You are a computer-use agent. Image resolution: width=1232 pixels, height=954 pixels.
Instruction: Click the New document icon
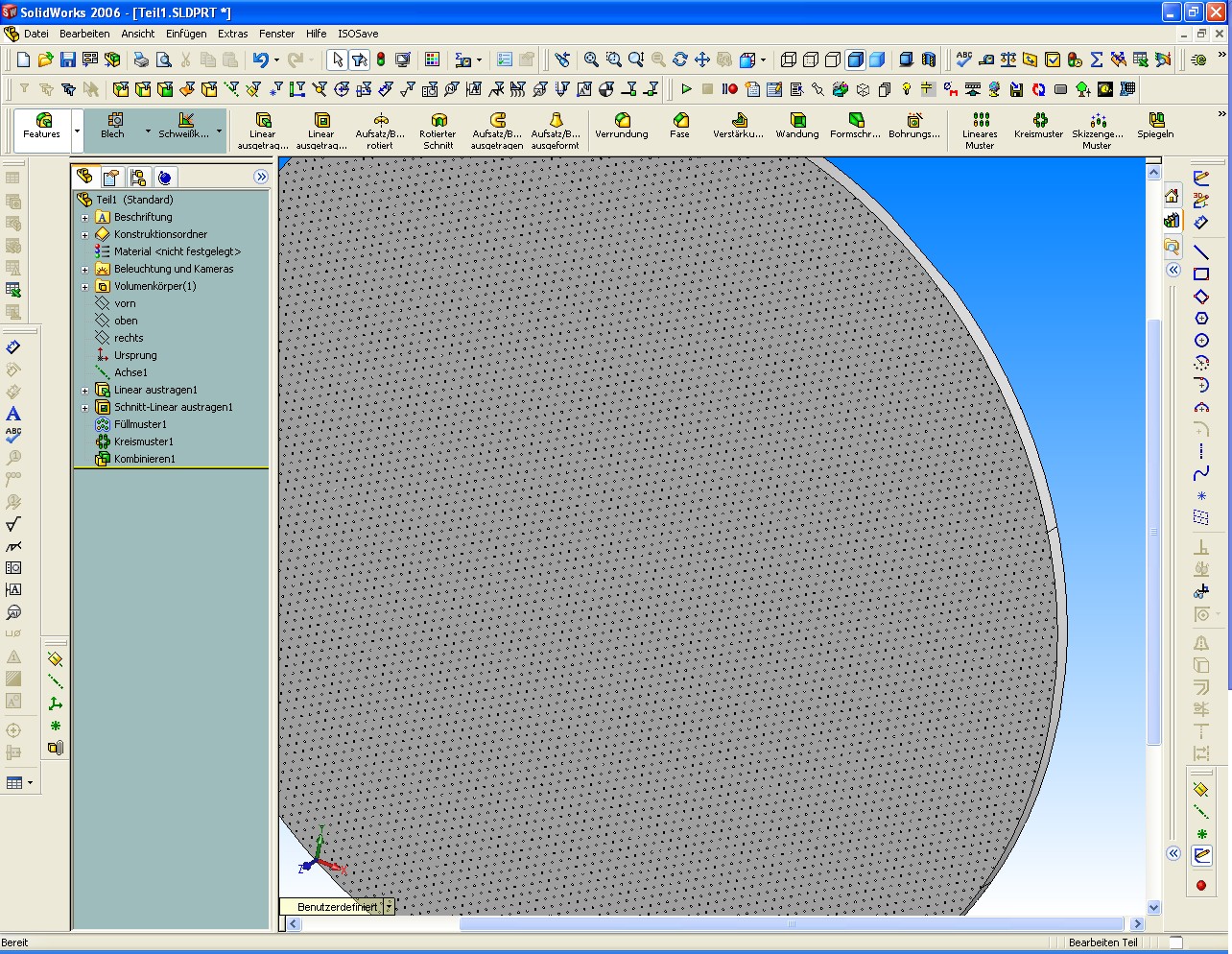(x=24, y=60)
